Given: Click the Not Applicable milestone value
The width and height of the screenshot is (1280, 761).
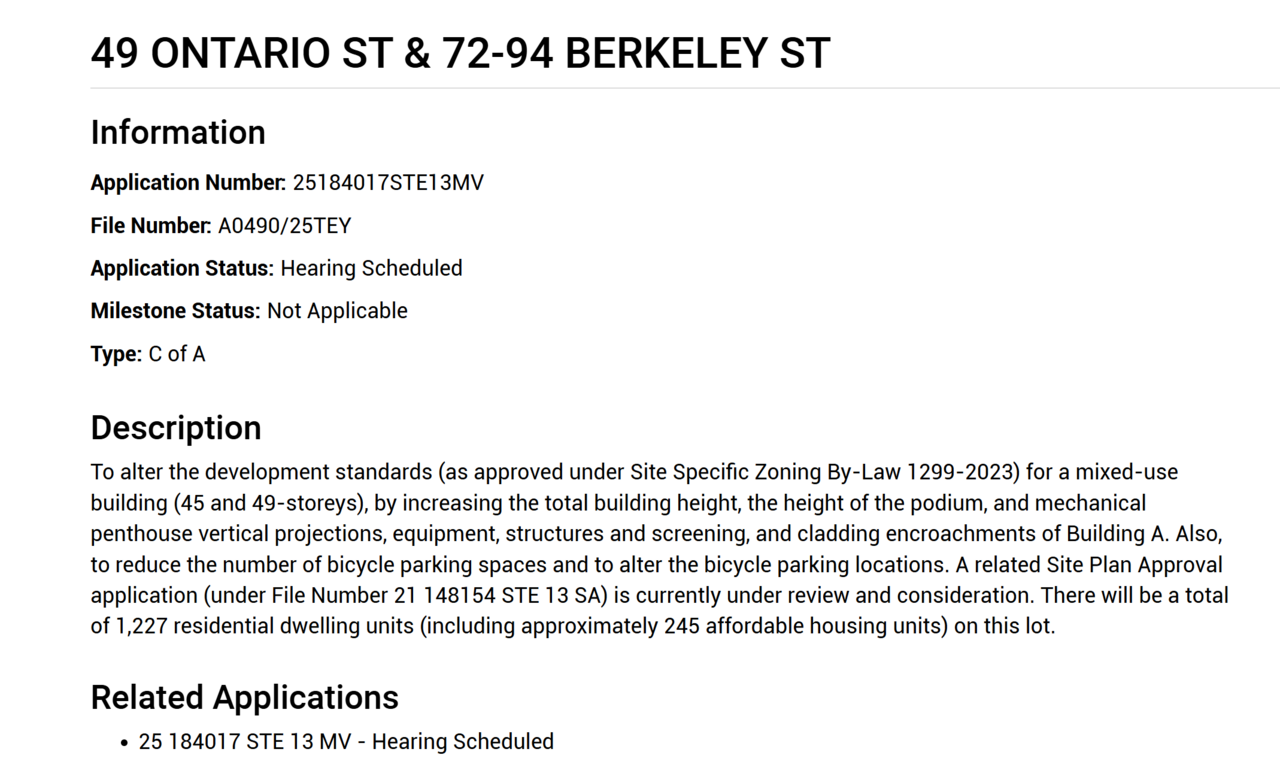Looking at the screenshot, I should tap(337, 311).
